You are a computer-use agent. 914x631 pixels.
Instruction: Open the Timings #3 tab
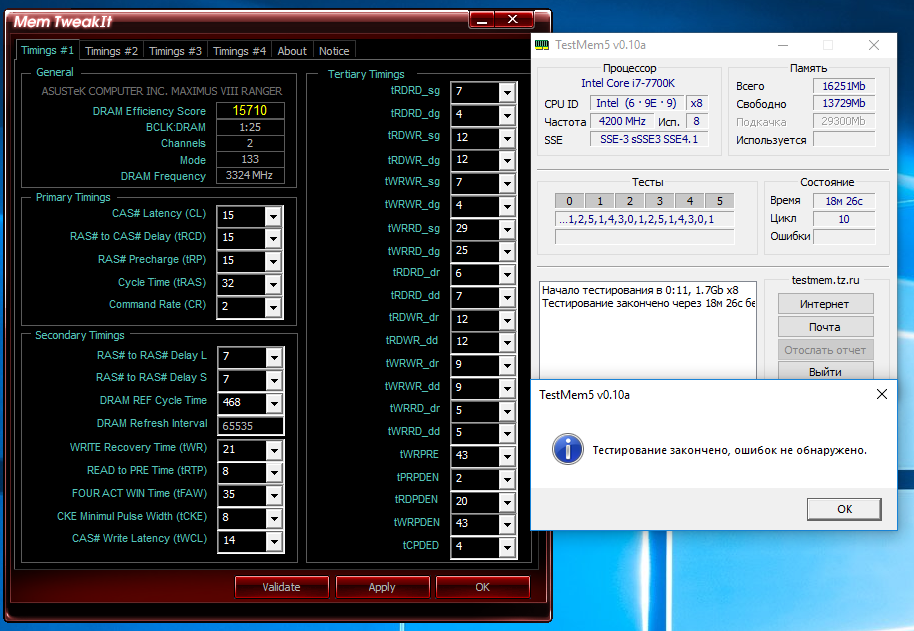tap(175, 51)
